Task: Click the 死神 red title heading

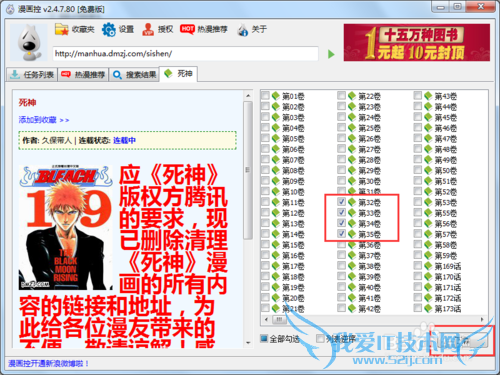Action: tap(27, 102)
